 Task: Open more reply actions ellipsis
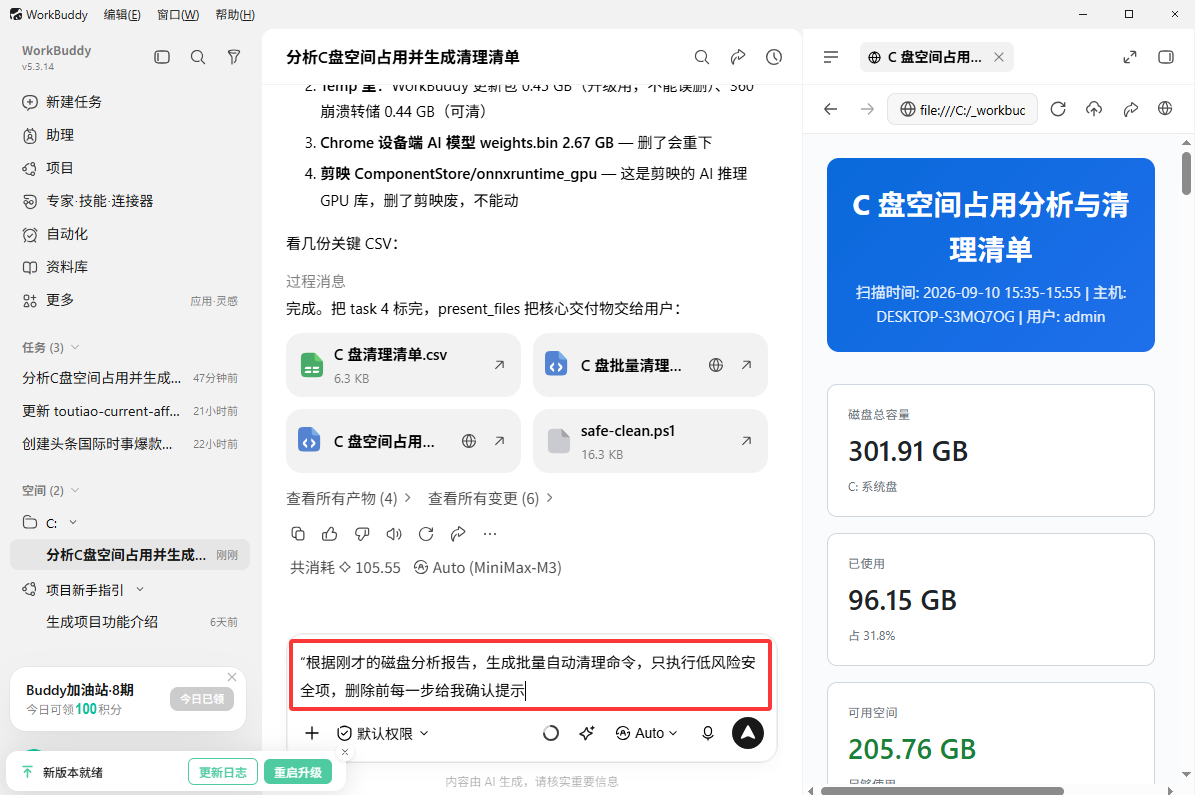coord(489,534)
